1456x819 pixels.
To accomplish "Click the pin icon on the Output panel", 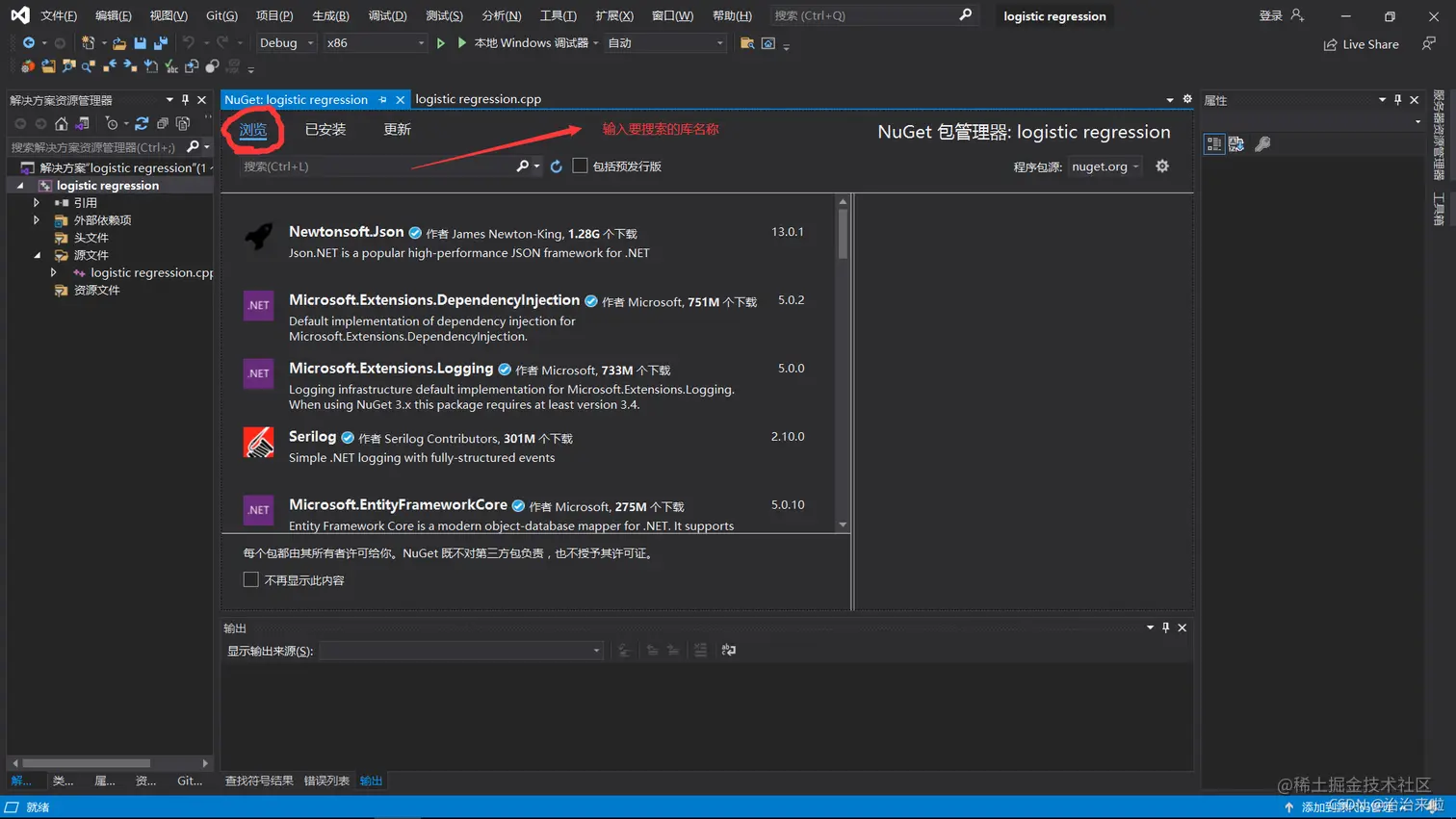I will (x=1166, y=627).
